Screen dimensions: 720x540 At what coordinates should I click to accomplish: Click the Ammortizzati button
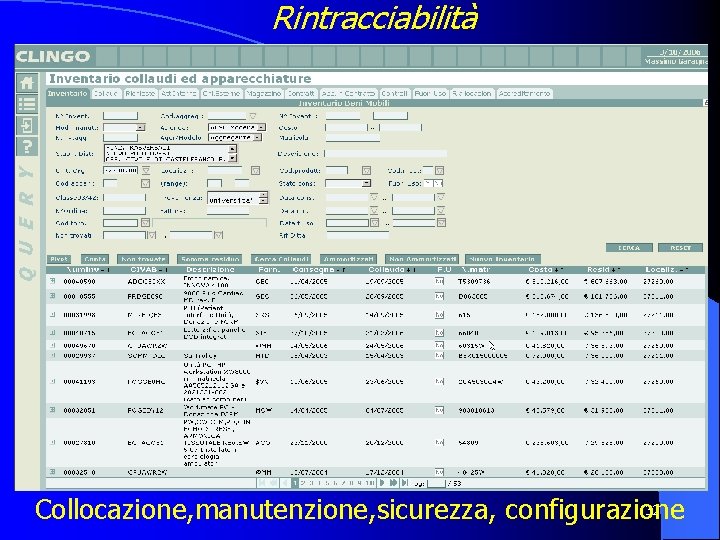[348, 259]
